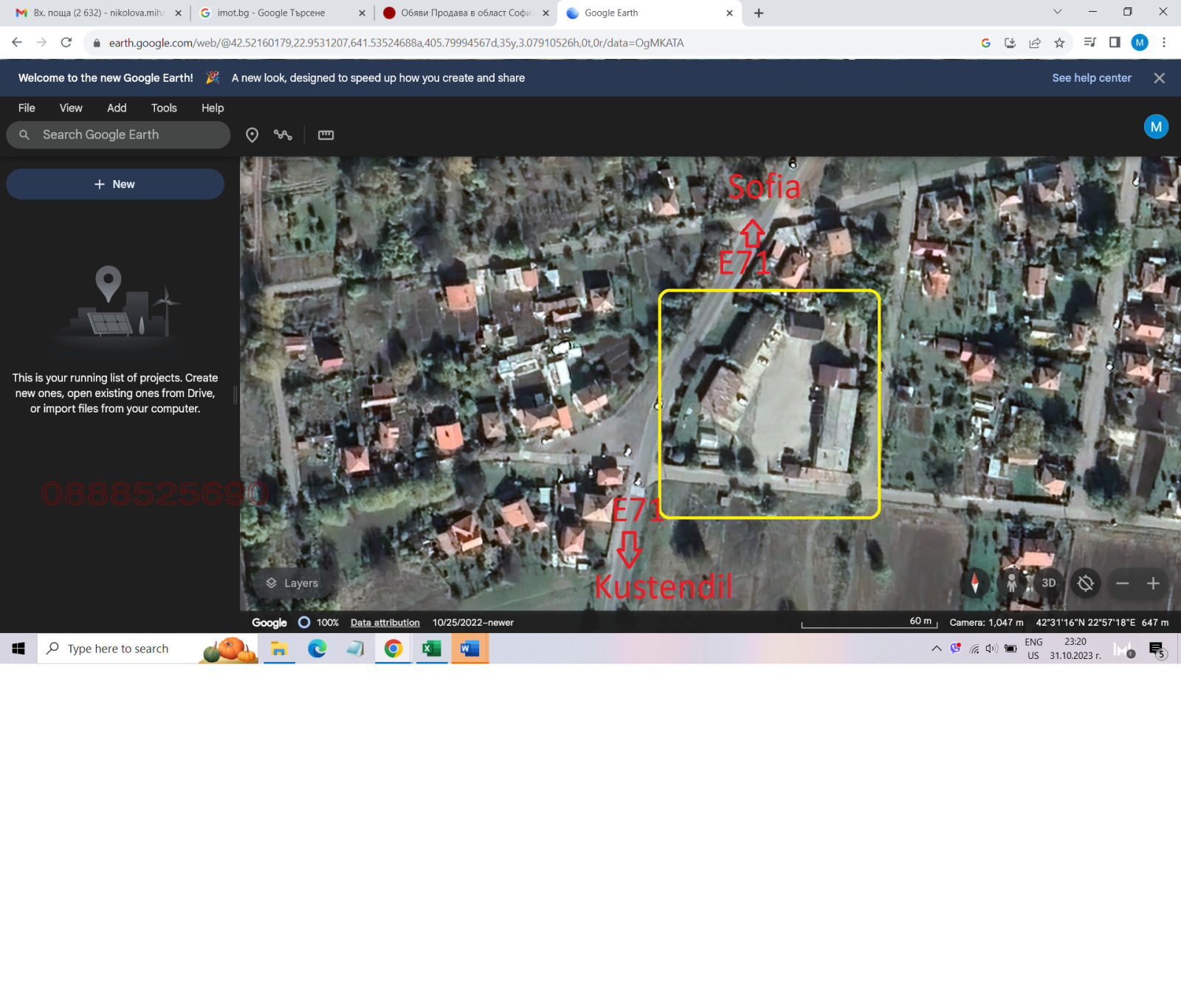Activate Street View pegman
The width and height of the screenshot is (1181, 1008).
click(x=1012, y=583)
